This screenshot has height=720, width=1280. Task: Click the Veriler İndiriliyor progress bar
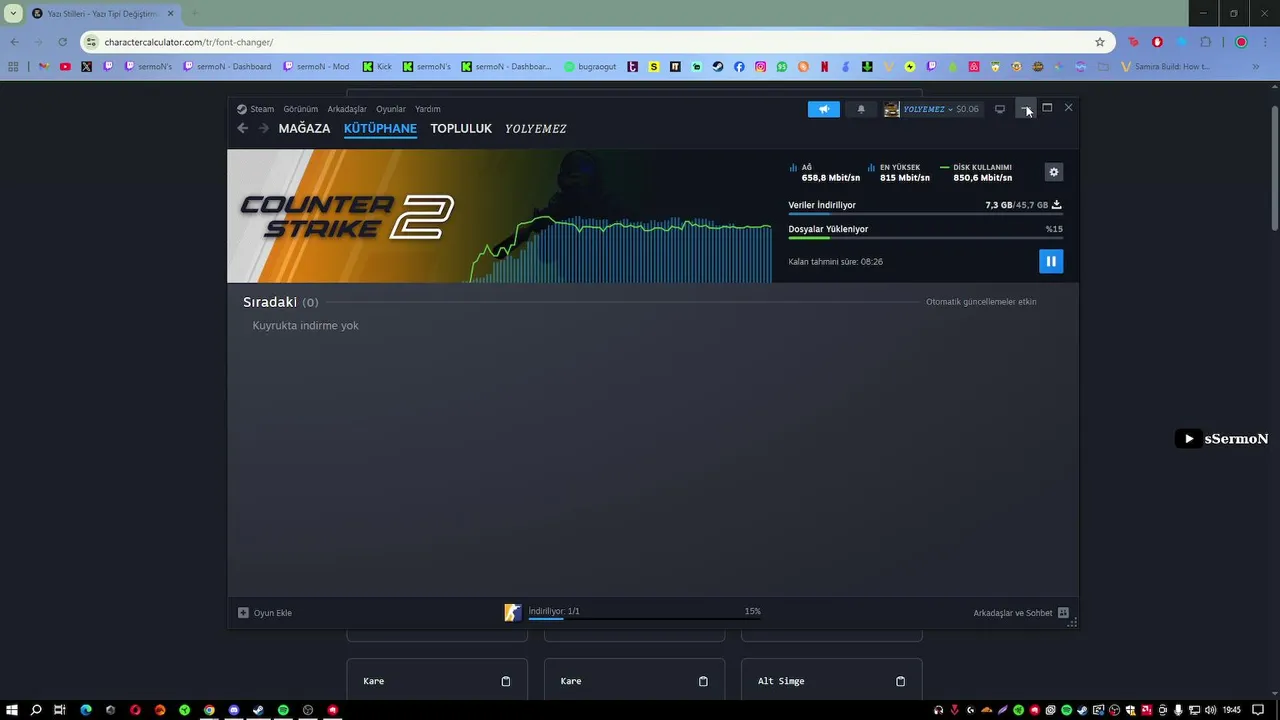(x=925, y=214)
